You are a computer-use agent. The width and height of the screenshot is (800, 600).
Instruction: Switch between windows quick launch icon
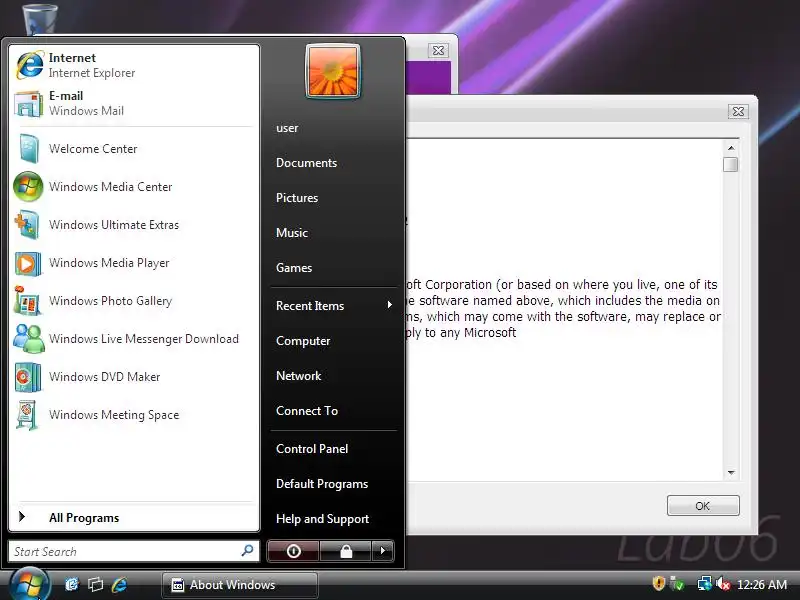coord(95,584)
